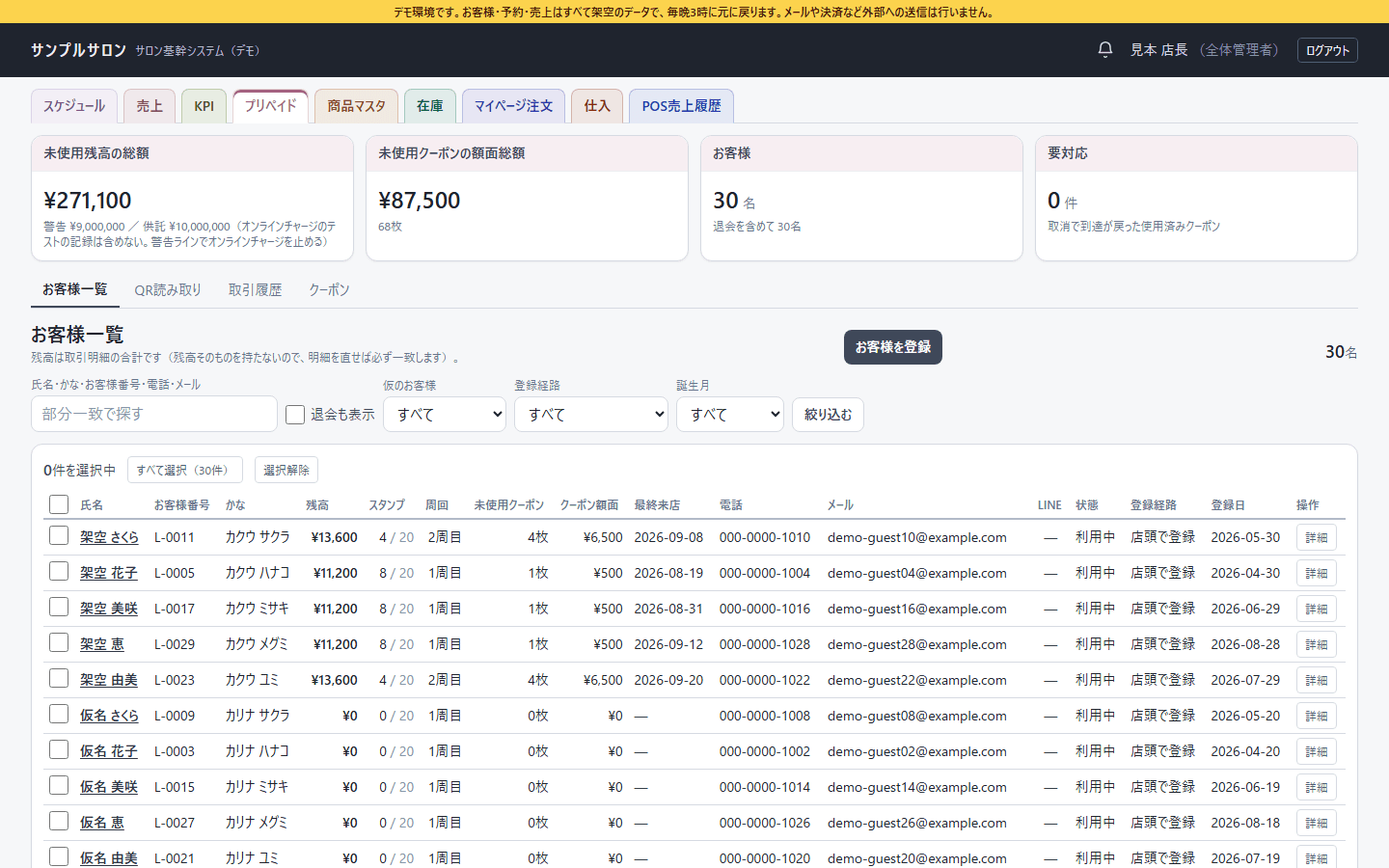This screenshot has height=868, width=1389.
Task: Switch to the KPI tab
Action: [x=204, y=106]
